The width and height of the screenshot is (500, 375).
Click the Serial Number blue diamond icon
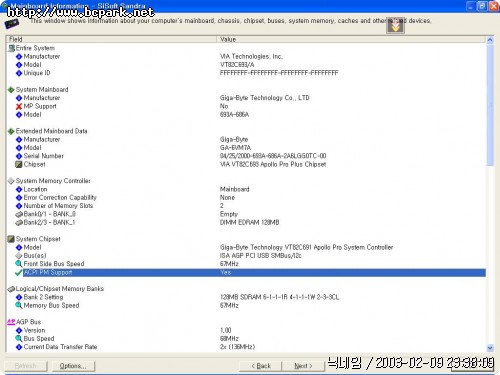[x=19, y=156]
